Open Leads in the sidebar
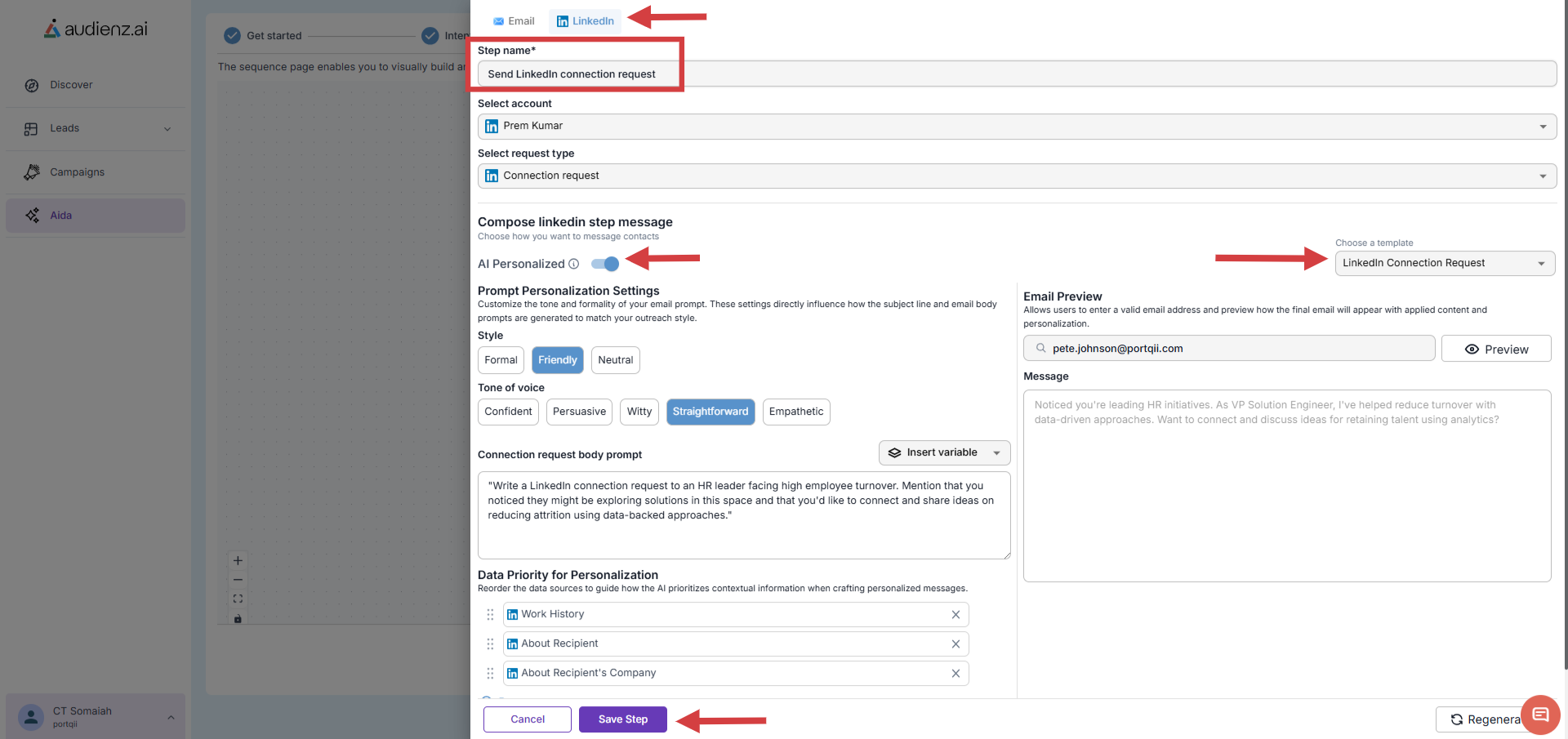Image resolution: width=1568 pixels, height=739 pixels. (96, 129)
